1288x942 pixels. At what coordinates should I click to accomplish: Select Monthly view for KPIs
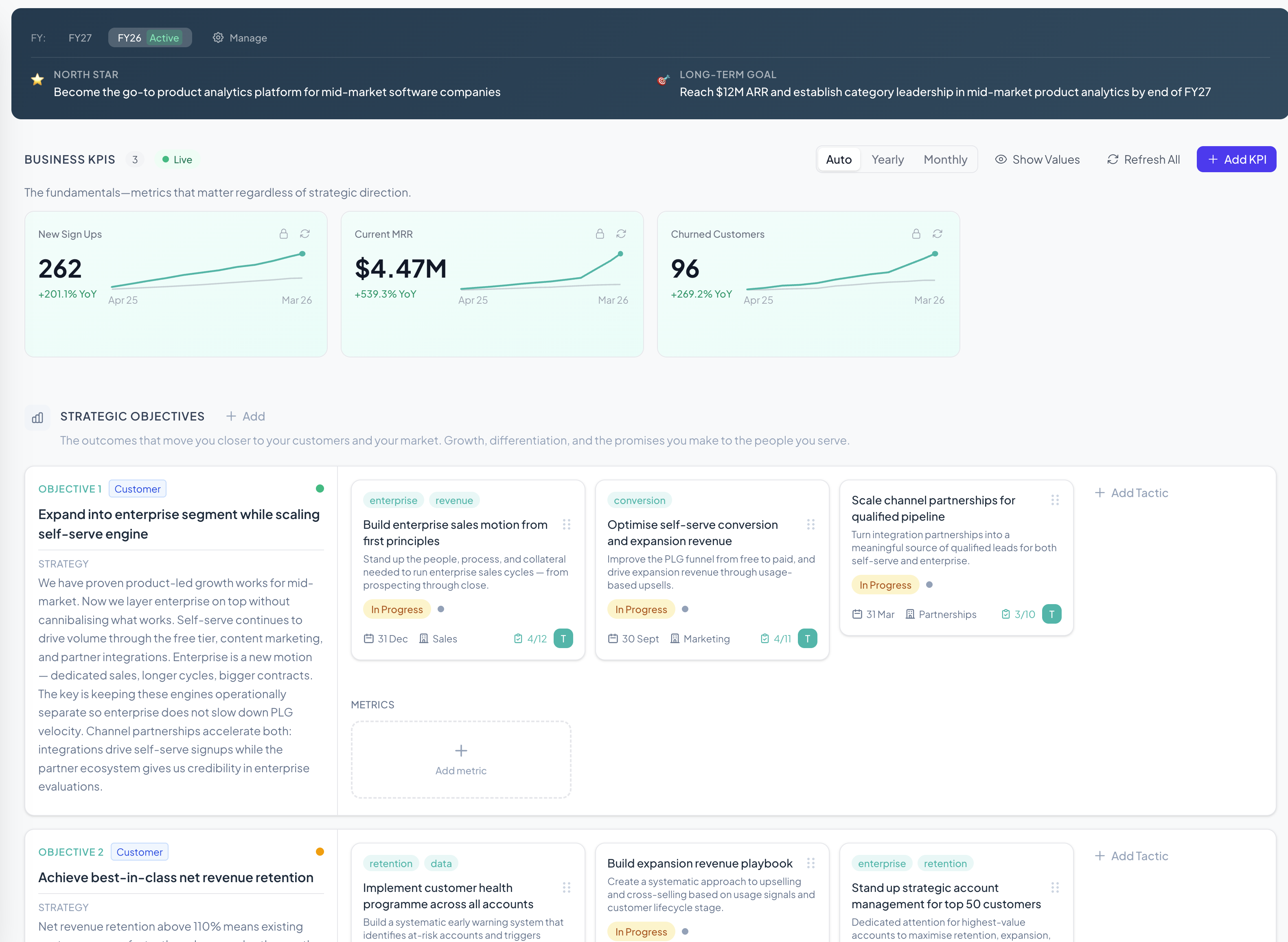click(x=945, y=160)
